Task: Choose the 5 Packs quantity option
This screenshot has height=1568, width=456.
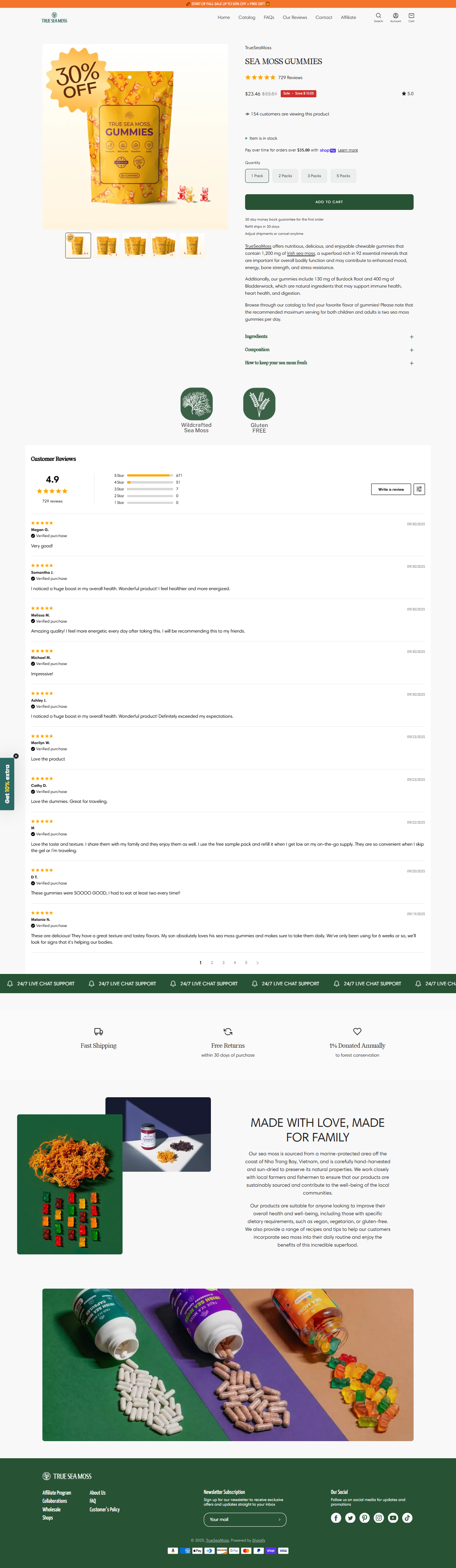Action: coord(343,176)
